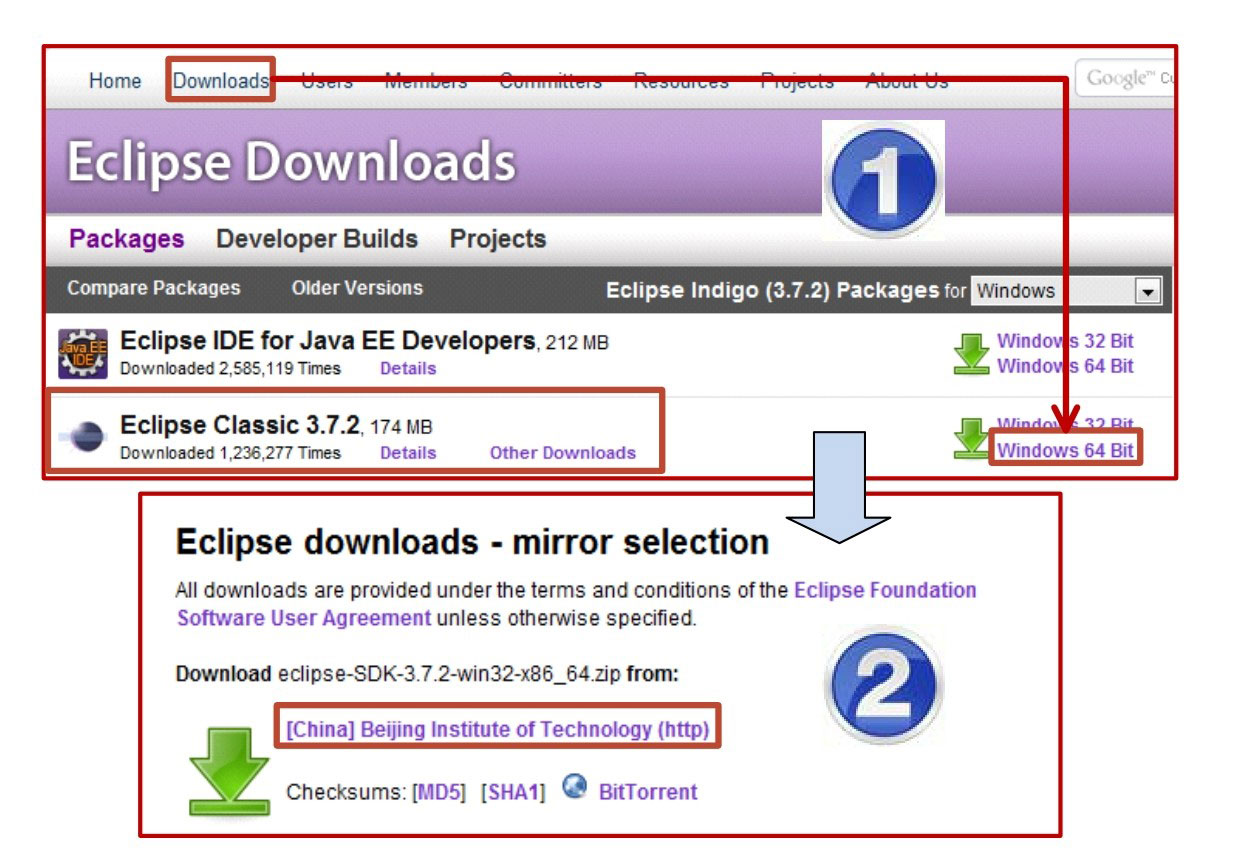
Task: Click the BitTorrent globe icon
Action: point(574,786)
